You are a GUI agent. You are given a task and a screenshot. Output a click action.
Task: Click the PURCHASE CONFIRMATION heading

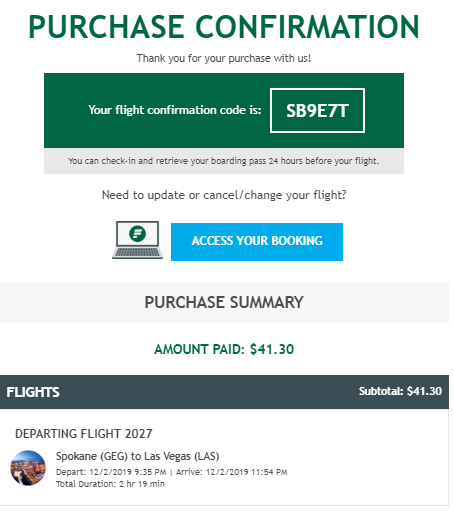[224, 27]
